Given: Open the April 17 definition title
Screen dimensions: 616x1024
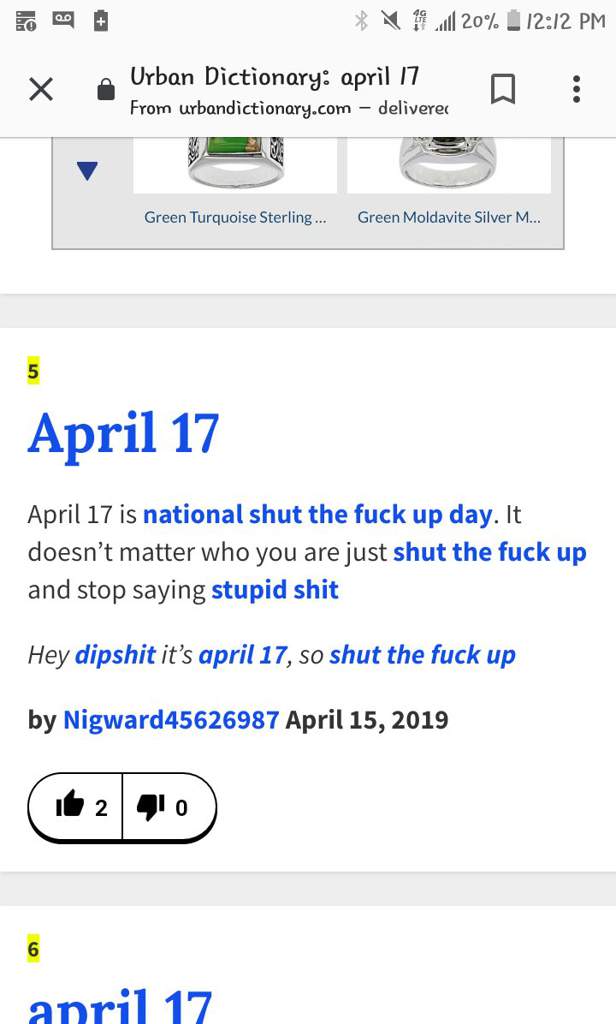Looking at the screenshot, I should [123, 434].
